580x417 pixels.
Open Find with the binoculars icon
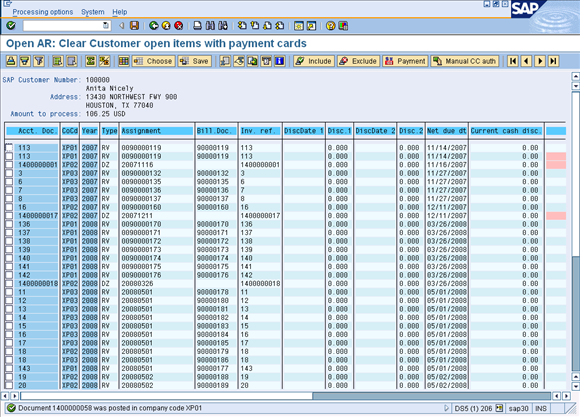(210, 26)
